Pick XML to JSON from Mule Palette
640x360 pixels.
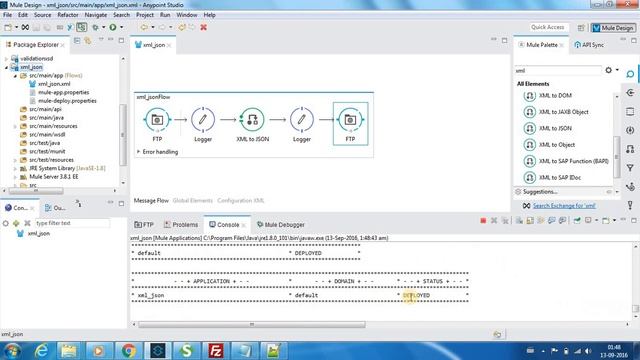click(x=555, y=128)
